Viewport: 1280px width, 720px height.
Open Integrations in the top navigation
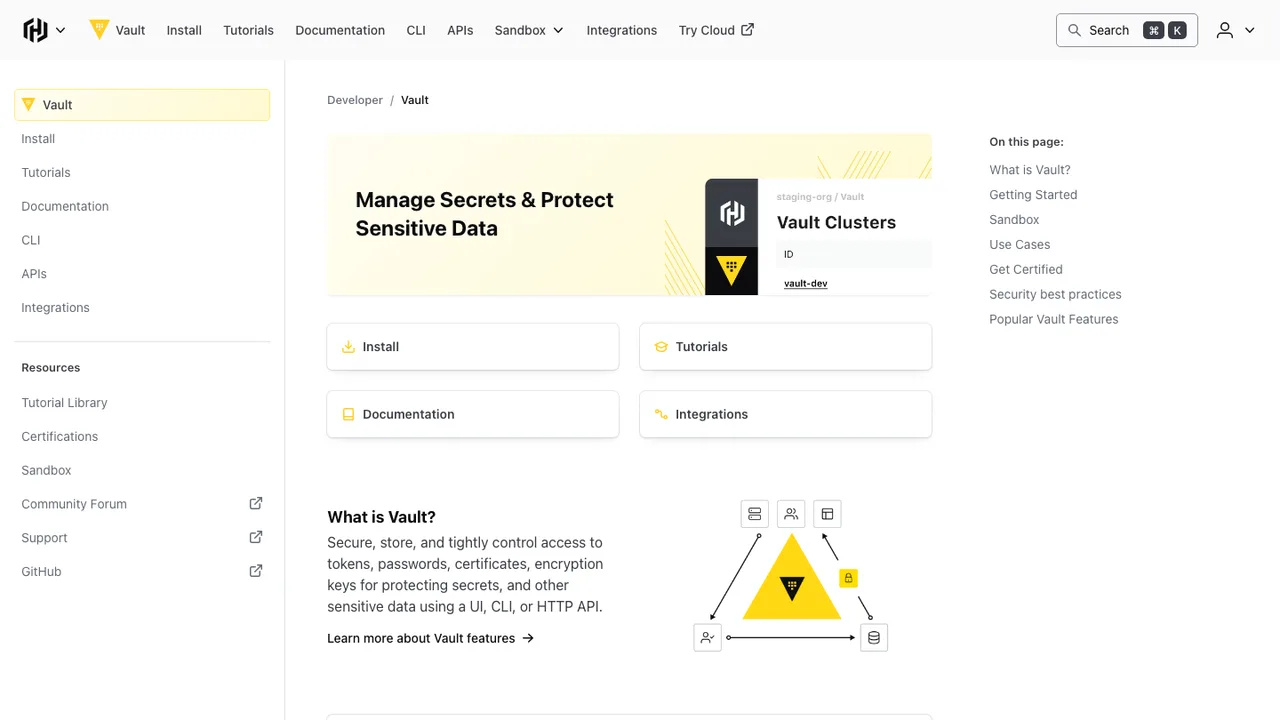(622, 30)
